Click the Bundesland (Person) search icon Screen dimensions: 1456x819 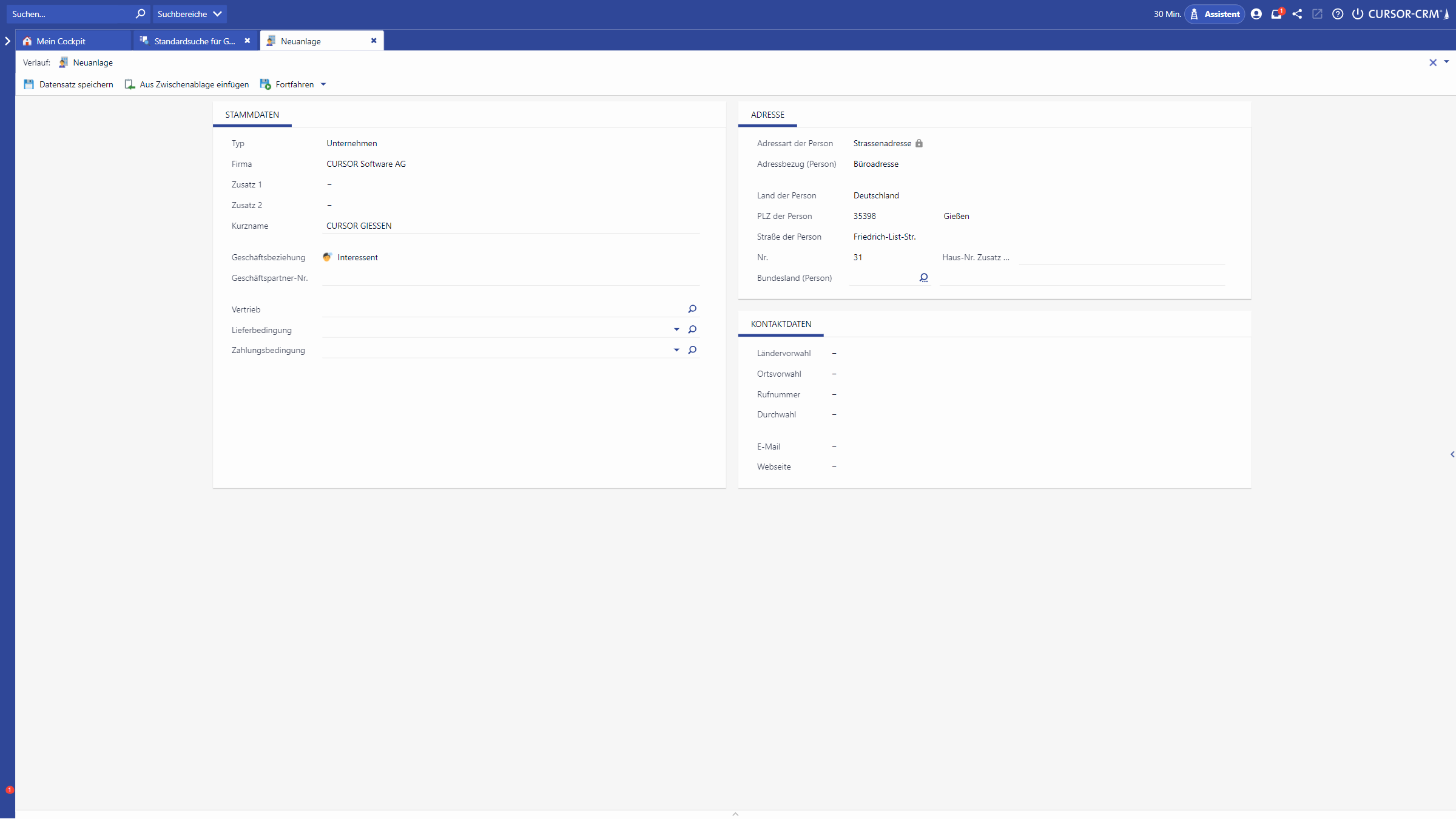(x=924, y=277)
